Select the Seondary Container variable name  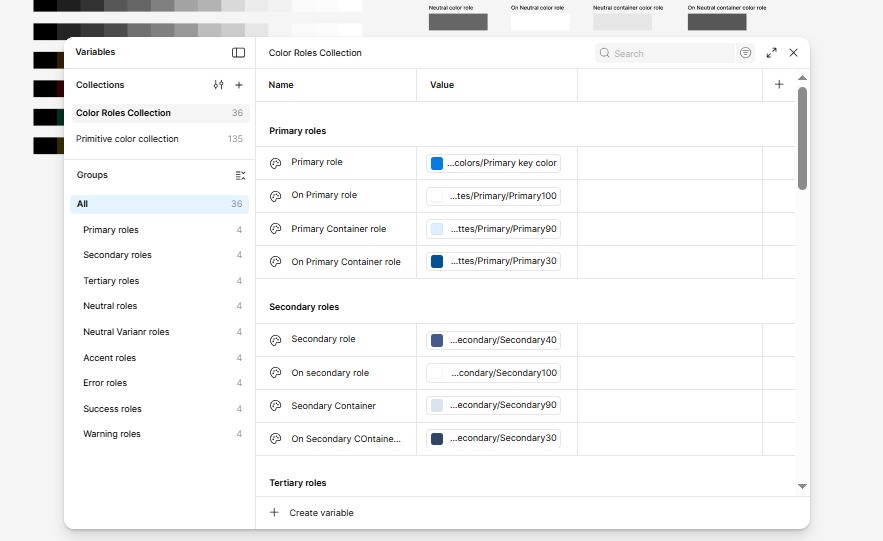click(x=333, y=406)
